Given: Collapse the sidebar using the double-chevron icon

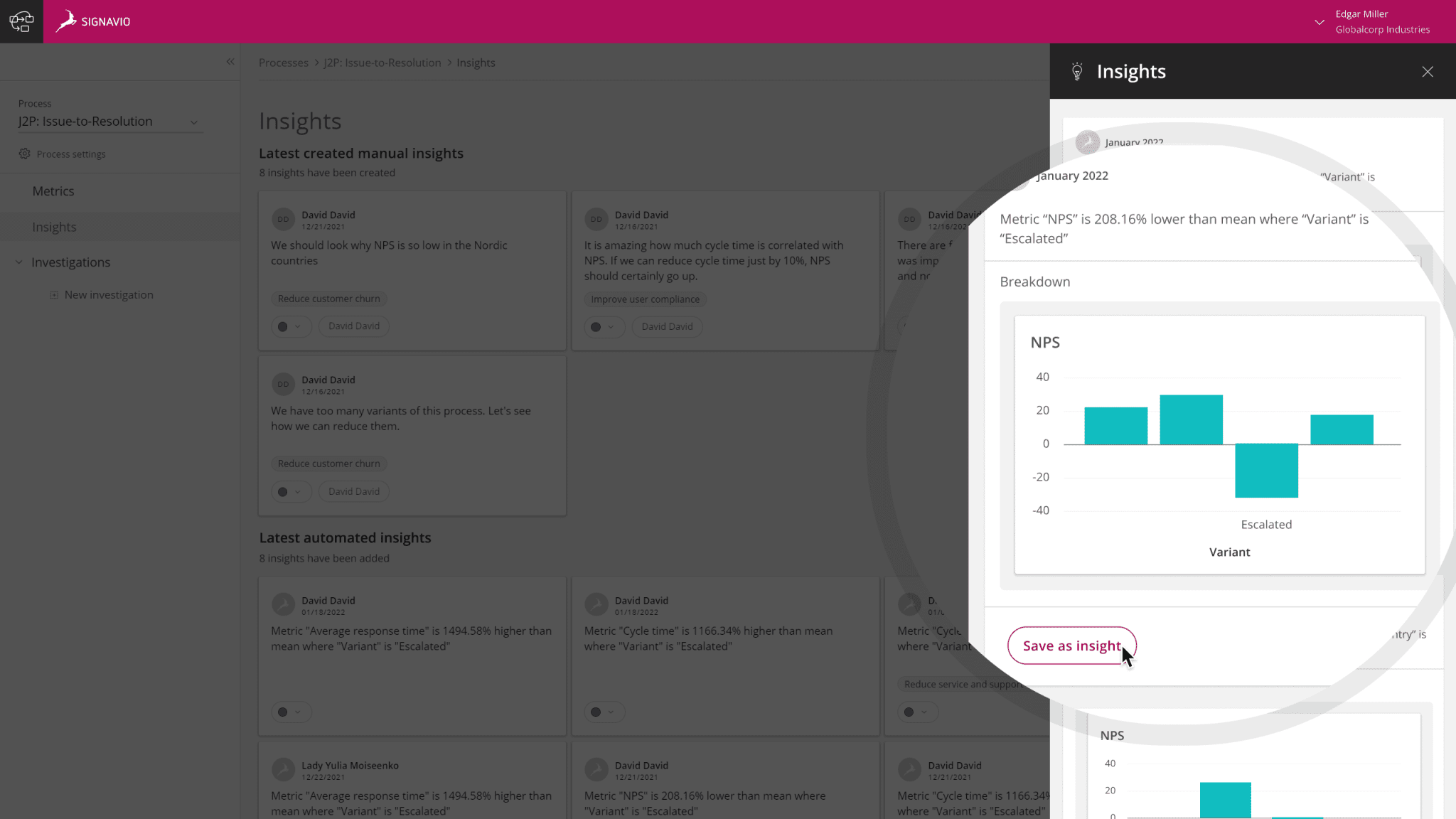Looking at the screenshot, I should (230, 62).
